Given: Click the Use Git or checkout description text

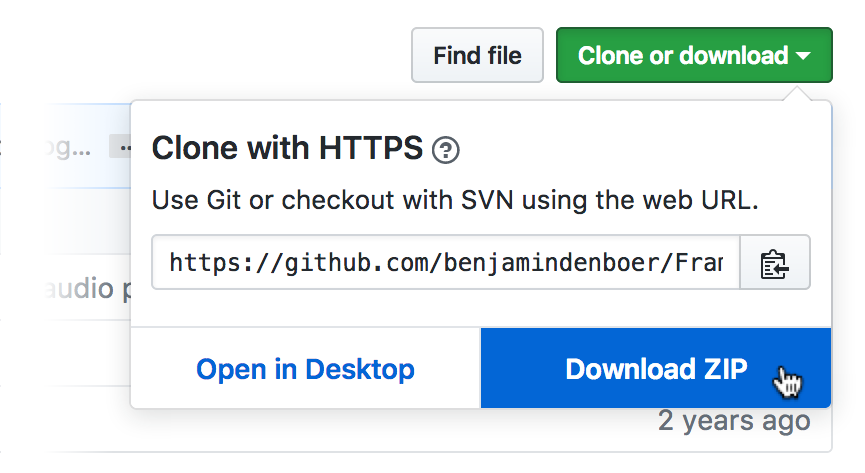Looking at the screenshot, I should (x=455, y=200).
